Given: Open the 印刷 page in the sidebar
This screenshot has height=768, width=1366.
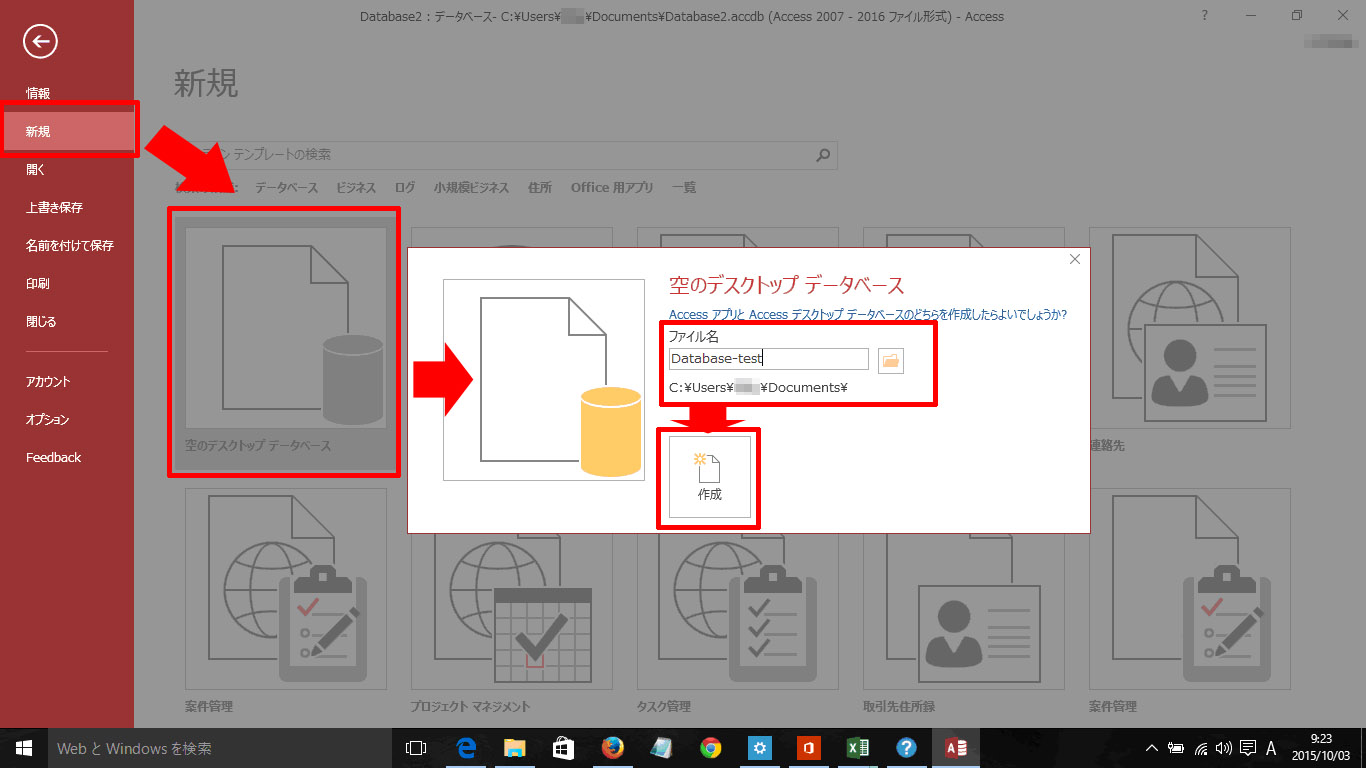Looking at the screenshot, I should click(38, 283).
